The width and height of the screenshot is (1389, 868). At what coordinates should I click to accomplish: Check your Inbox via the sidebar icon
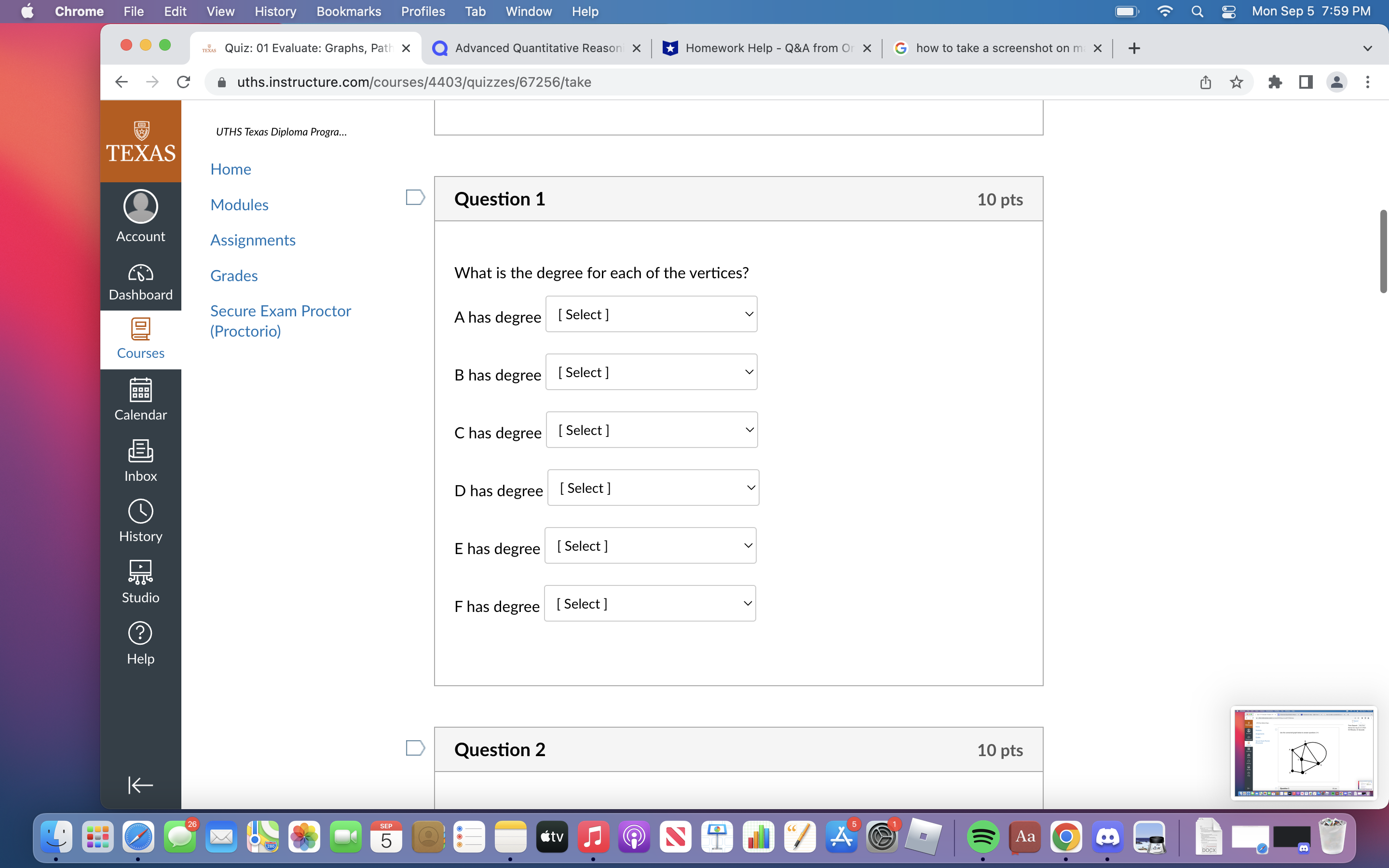click(140, 459)
